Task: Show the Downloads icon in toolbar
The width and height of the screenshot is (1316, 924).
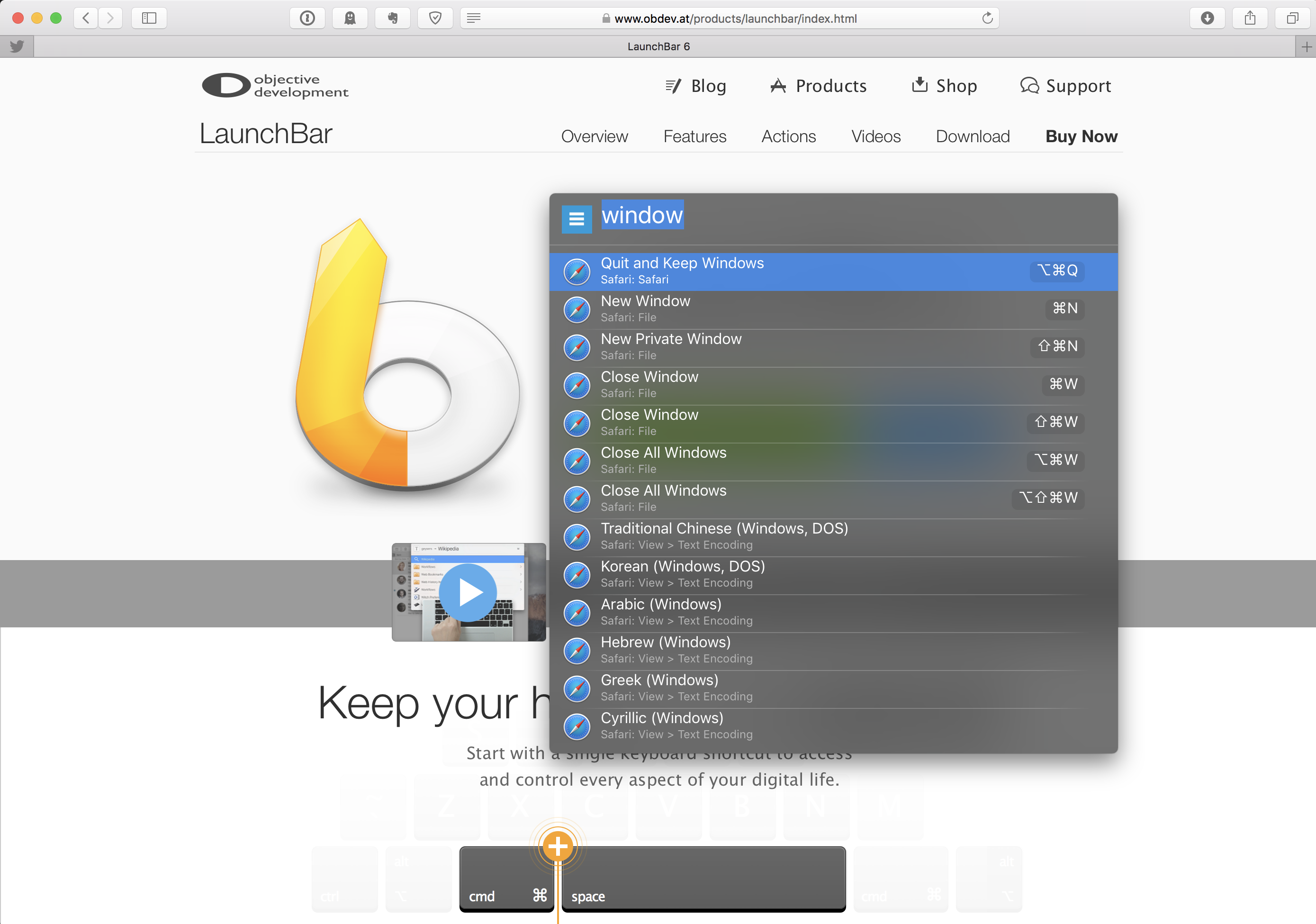Action: (1207, 18)
